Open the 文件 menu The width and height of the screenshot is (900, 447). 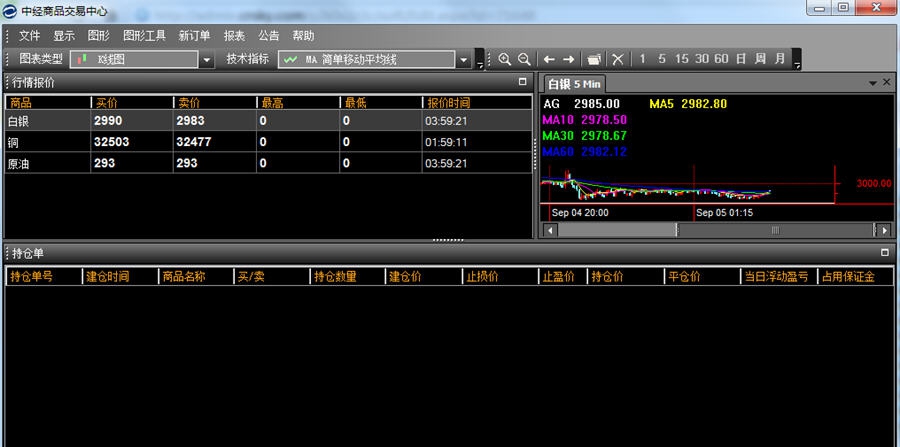(x=30, y=35)
